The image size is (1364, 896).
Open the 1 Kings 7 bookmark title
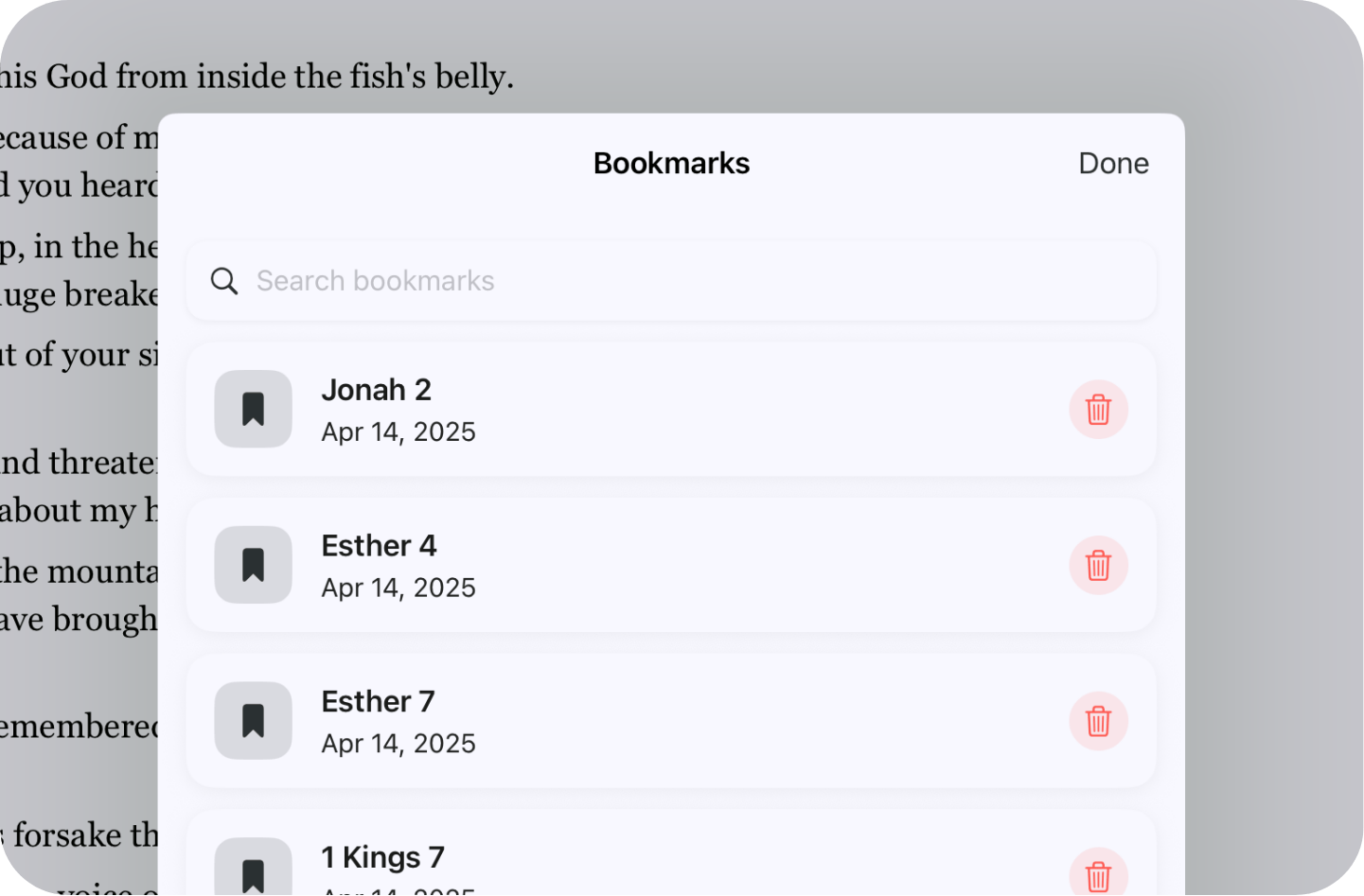click(x=382, y=857)
